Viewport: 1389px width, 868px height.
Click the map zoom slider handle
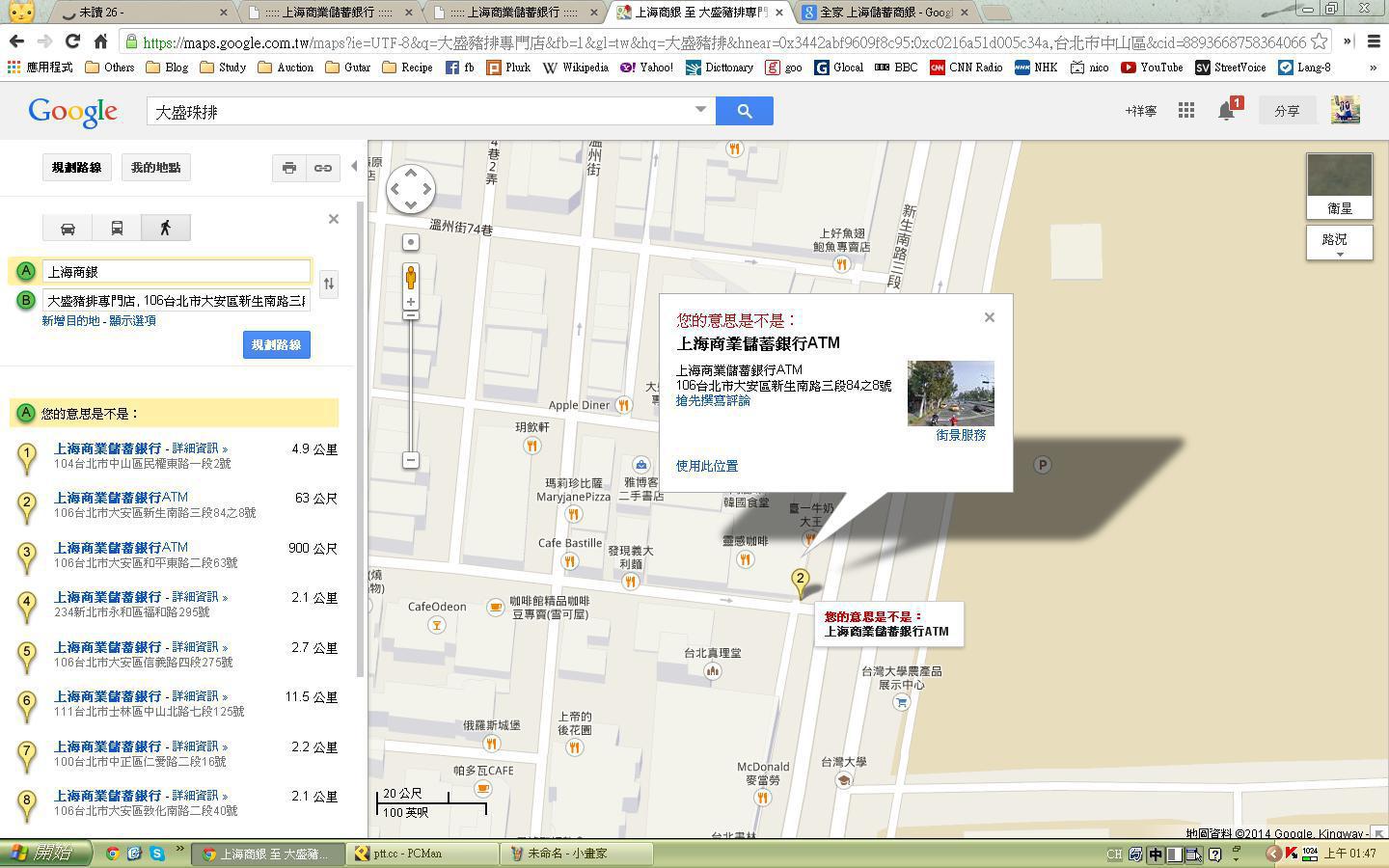click(x=411, y=315)
